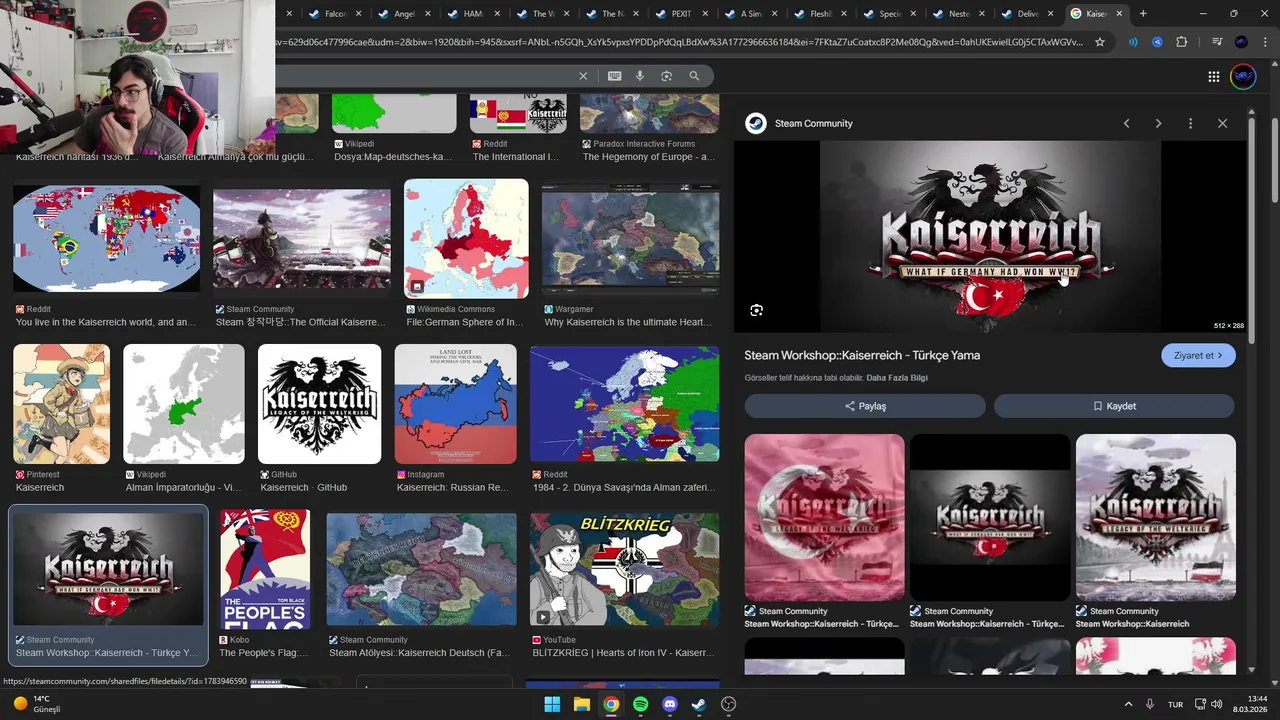The height and width of the screenshot is (720, 1280).
Task: Open a new browser tab
Action: pos(1143,14)
